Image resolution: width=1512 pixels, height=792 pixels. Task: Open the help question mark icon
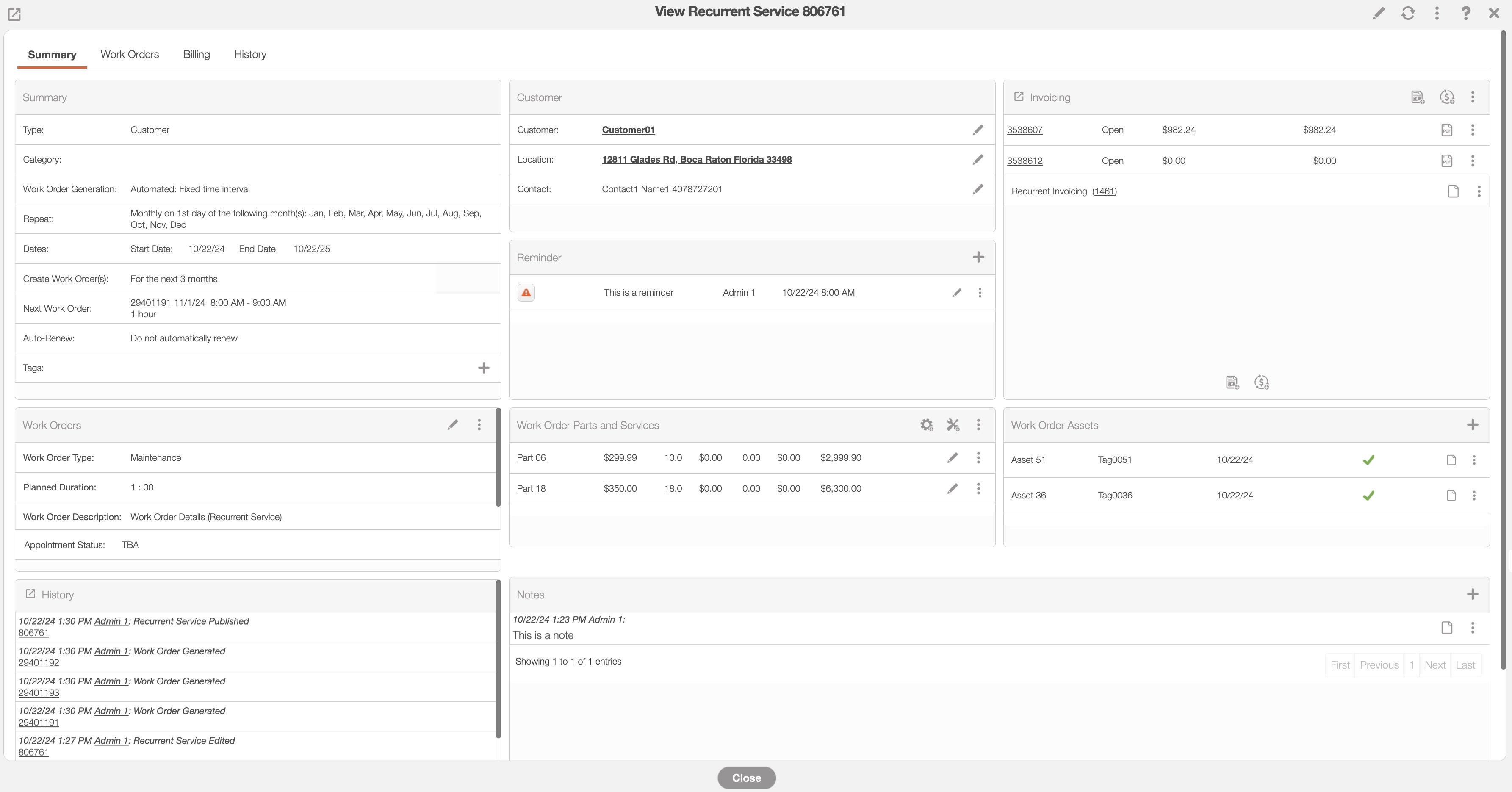tap(1465, 13)
